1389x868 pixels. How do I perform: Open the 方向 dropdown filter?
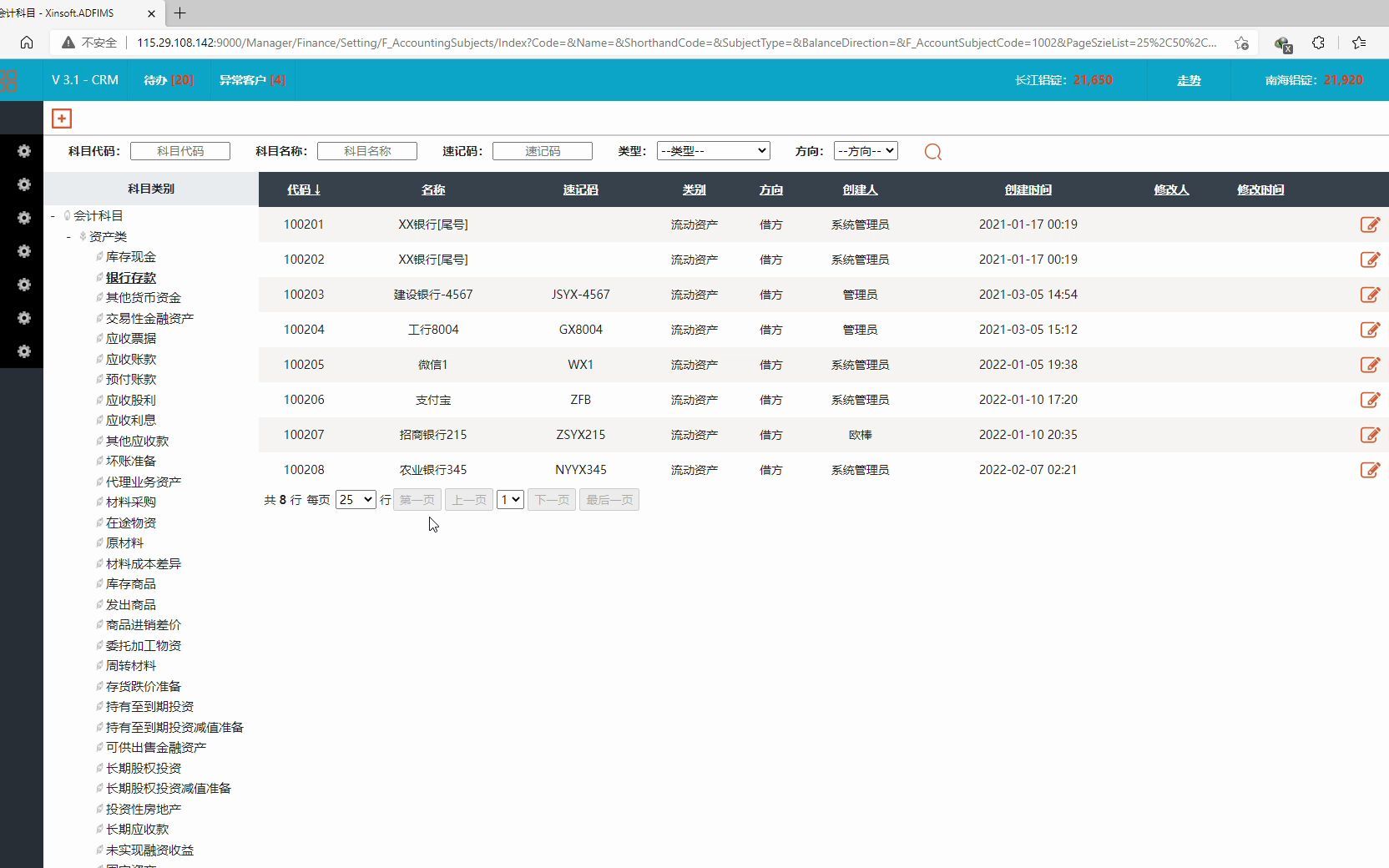click(x=866, y=151)
